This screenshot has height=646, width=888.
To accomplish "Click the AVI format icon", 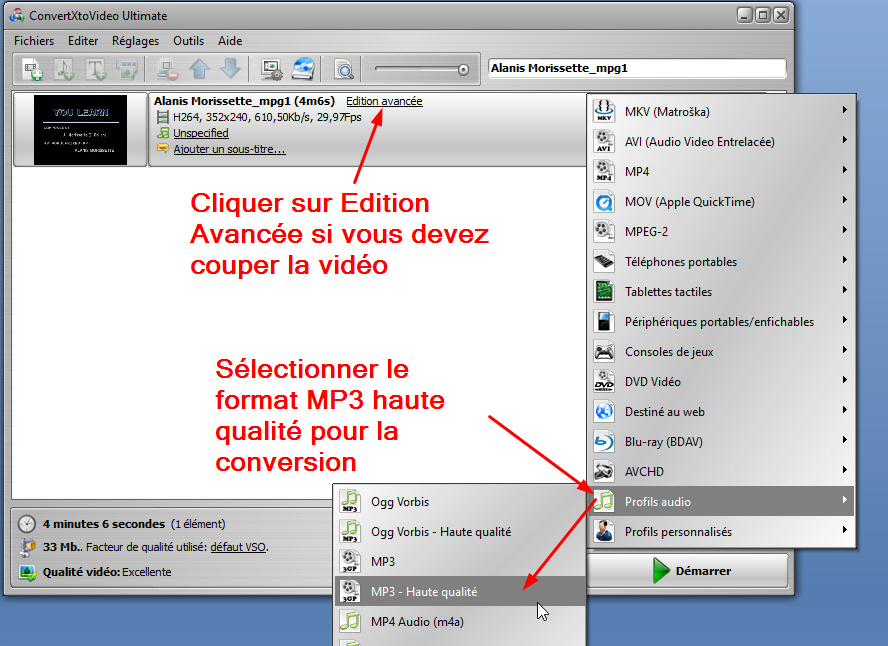I will click(604, 141).
